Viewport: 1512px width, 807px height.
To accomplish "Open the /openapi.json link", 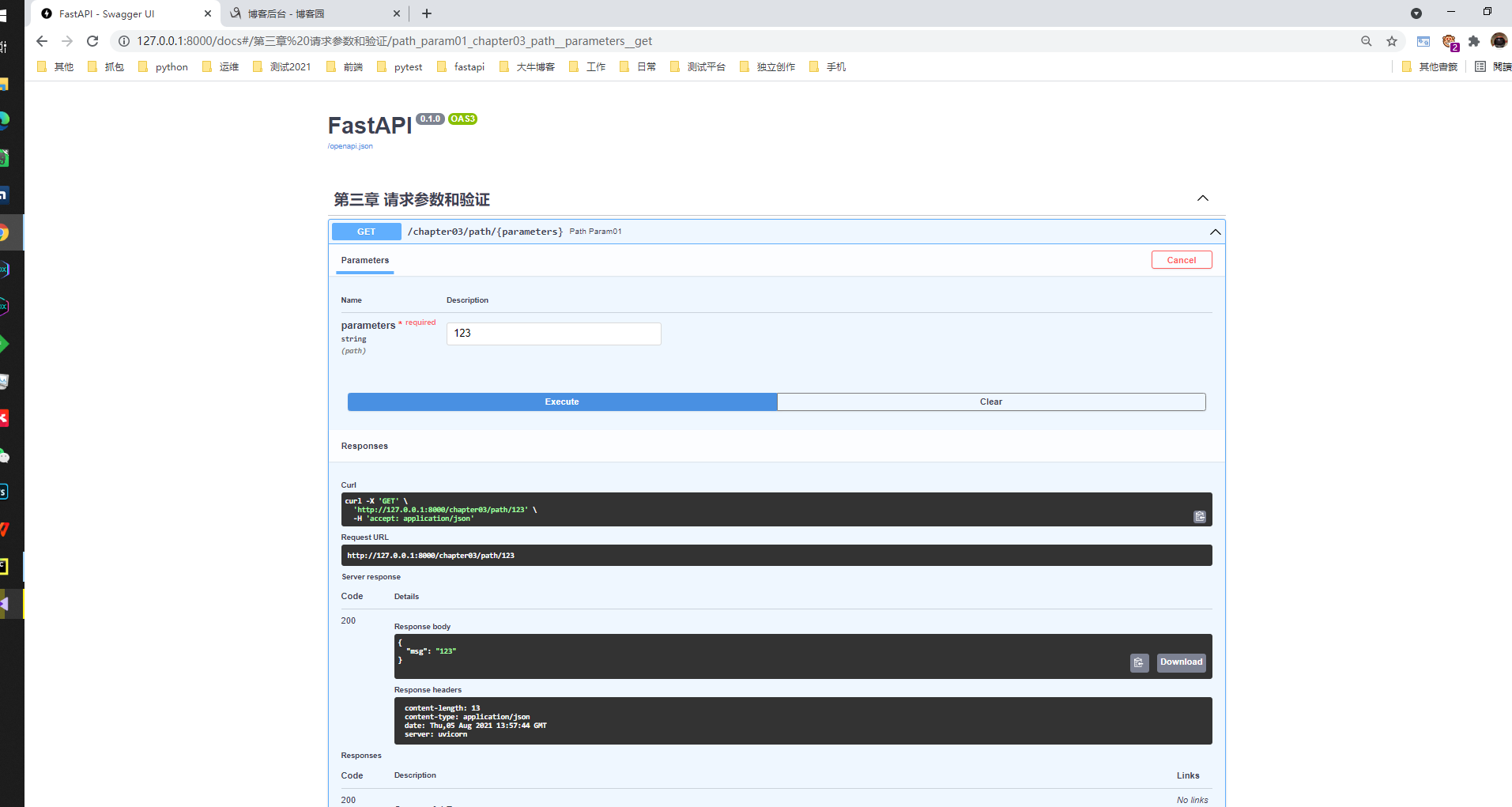I will click(x=350, y=146).
